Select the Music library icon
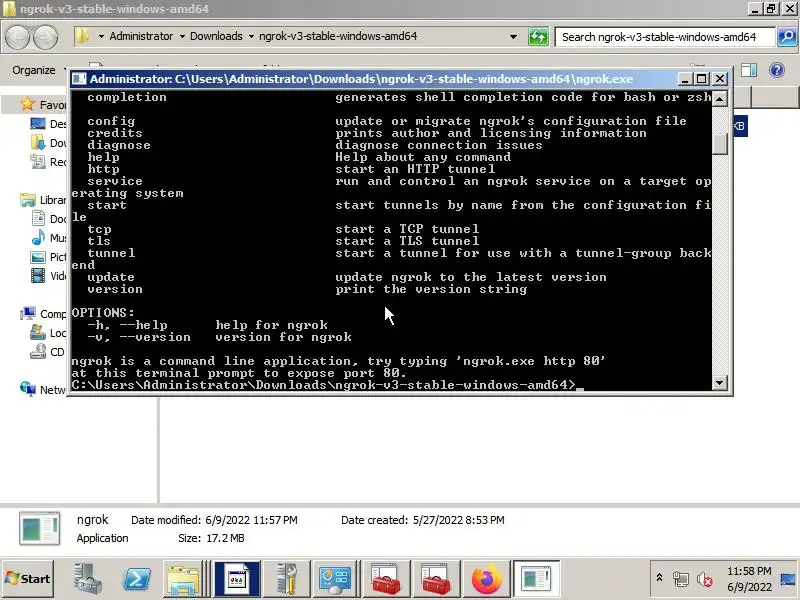800x600 pixels. (38, 238)
